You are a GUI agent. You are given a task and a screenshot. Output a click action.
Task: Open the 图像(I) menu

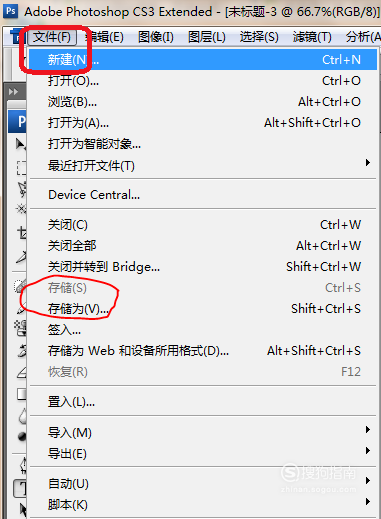click(x=156, y=37)
